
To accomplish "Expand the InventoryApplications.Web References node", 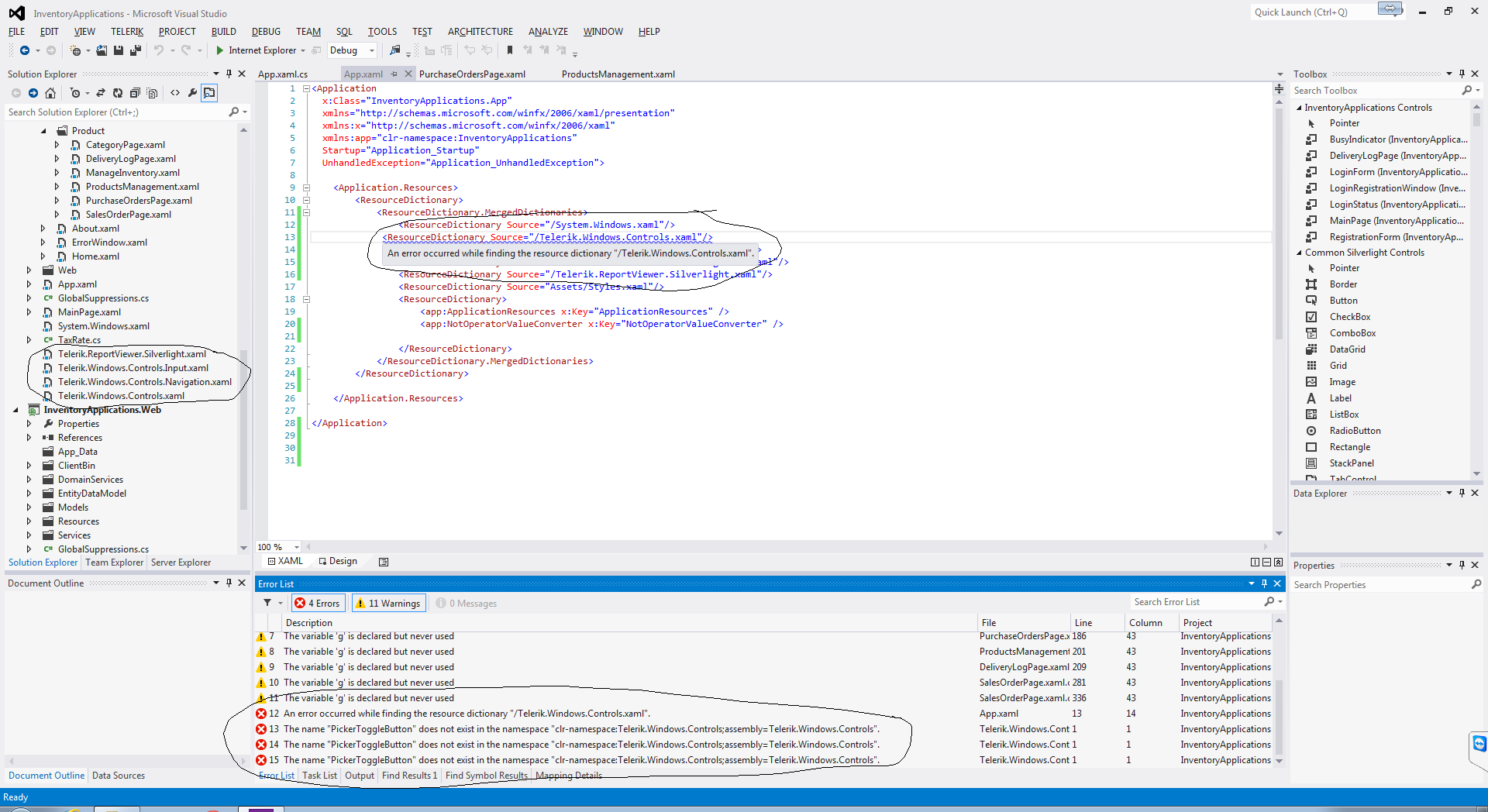I will [x=29, y=438].
